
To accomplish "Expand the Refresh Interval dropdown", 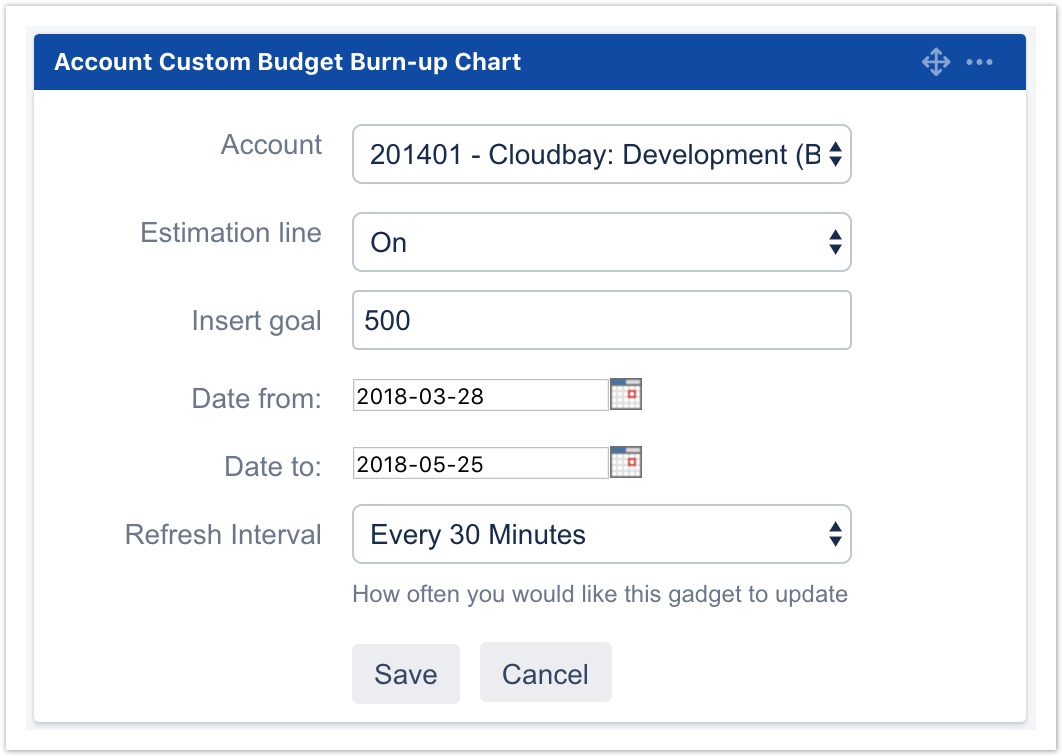I will pos(601,535).
